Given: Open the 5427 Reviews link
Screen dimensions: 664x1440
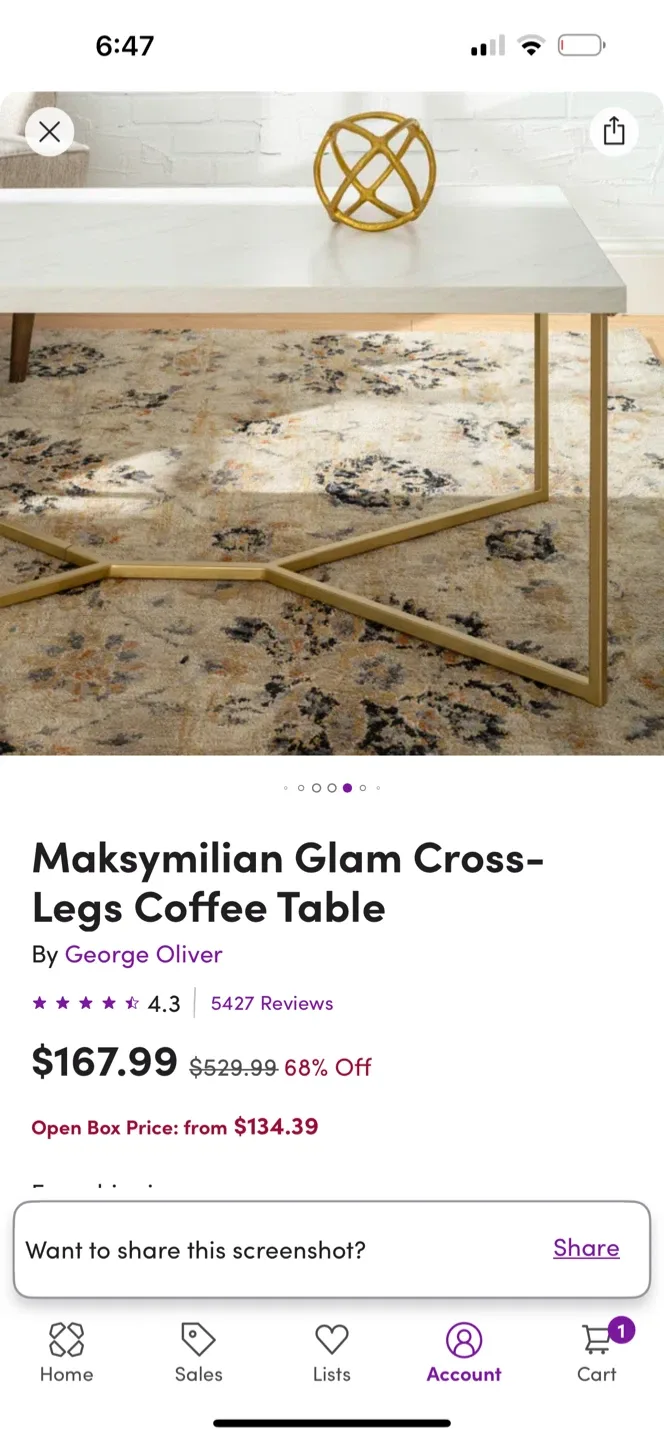Looking at the screenshot, I should click(272, 1003).
